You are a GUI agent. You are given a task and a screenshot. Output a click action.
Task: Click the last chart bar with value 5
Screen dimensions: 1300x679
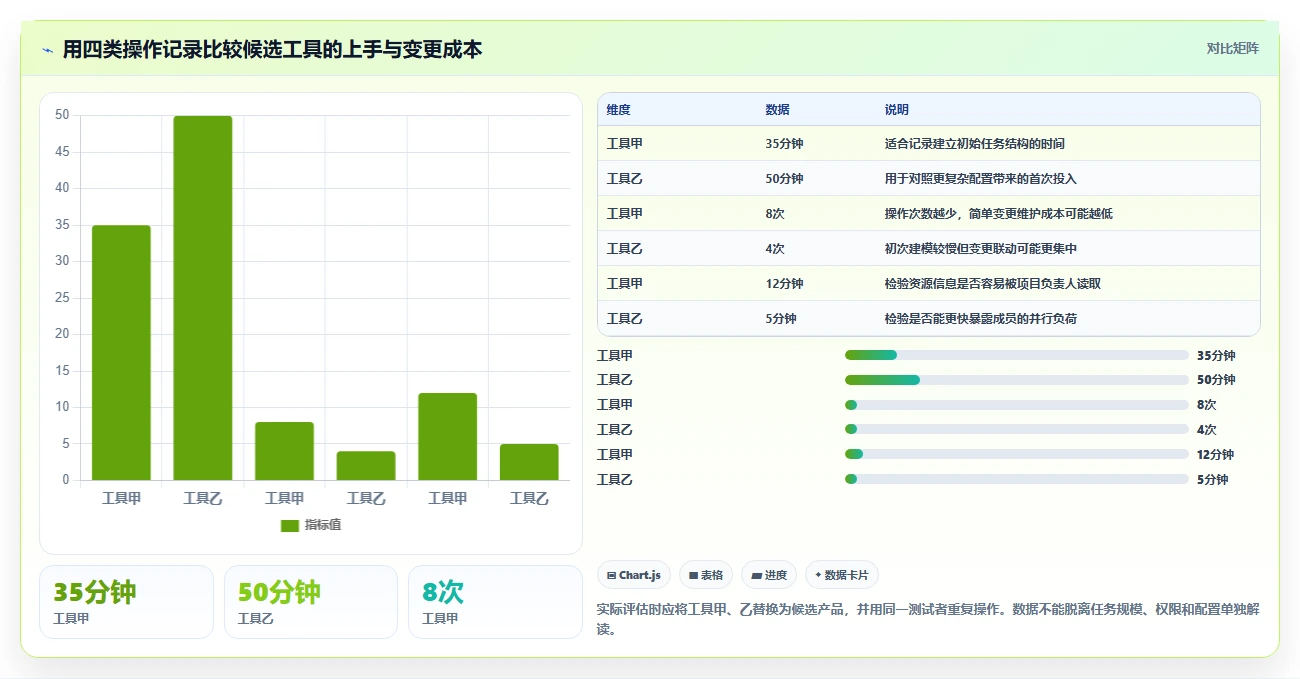[x=529, y=462]
